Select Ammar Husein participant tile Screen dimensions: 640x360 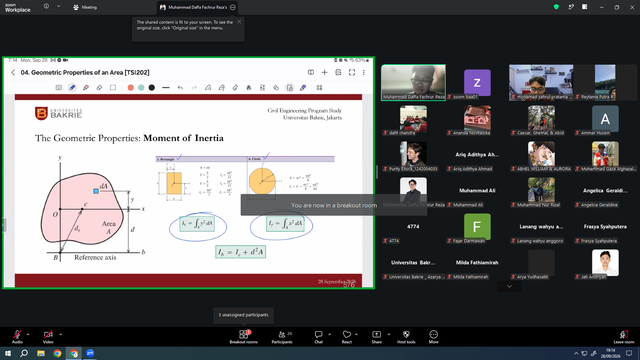pos(605,119)
